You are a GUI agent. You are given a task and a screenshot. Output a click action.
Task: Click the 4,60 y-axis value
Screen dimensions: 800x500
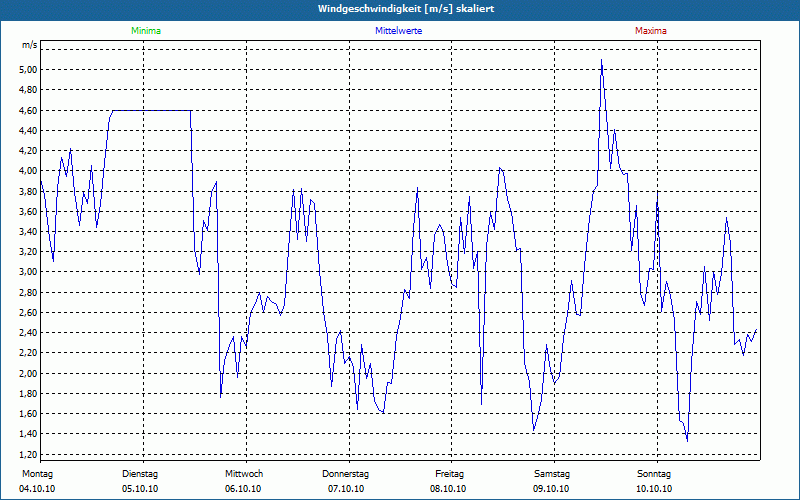pyautogui.click(x=29, y=110)
